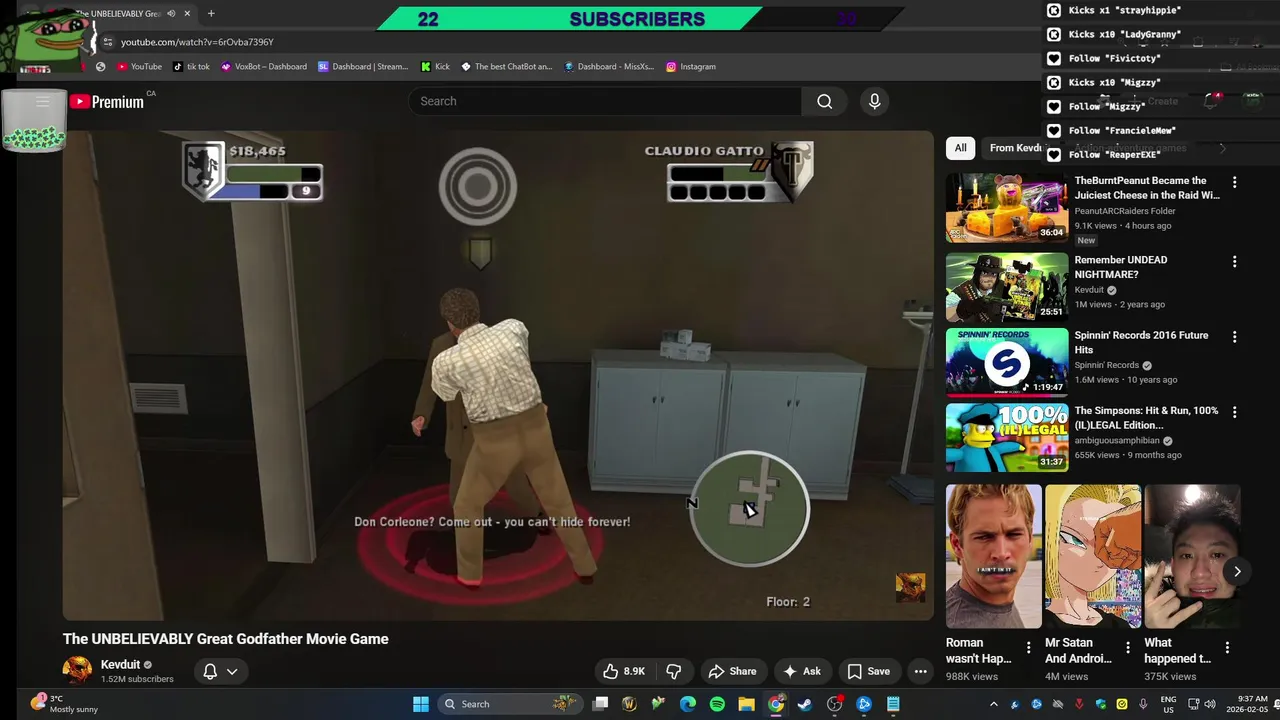Select the All filter chip
Viewport: 1280px width, 720px height.
[960, 148]
